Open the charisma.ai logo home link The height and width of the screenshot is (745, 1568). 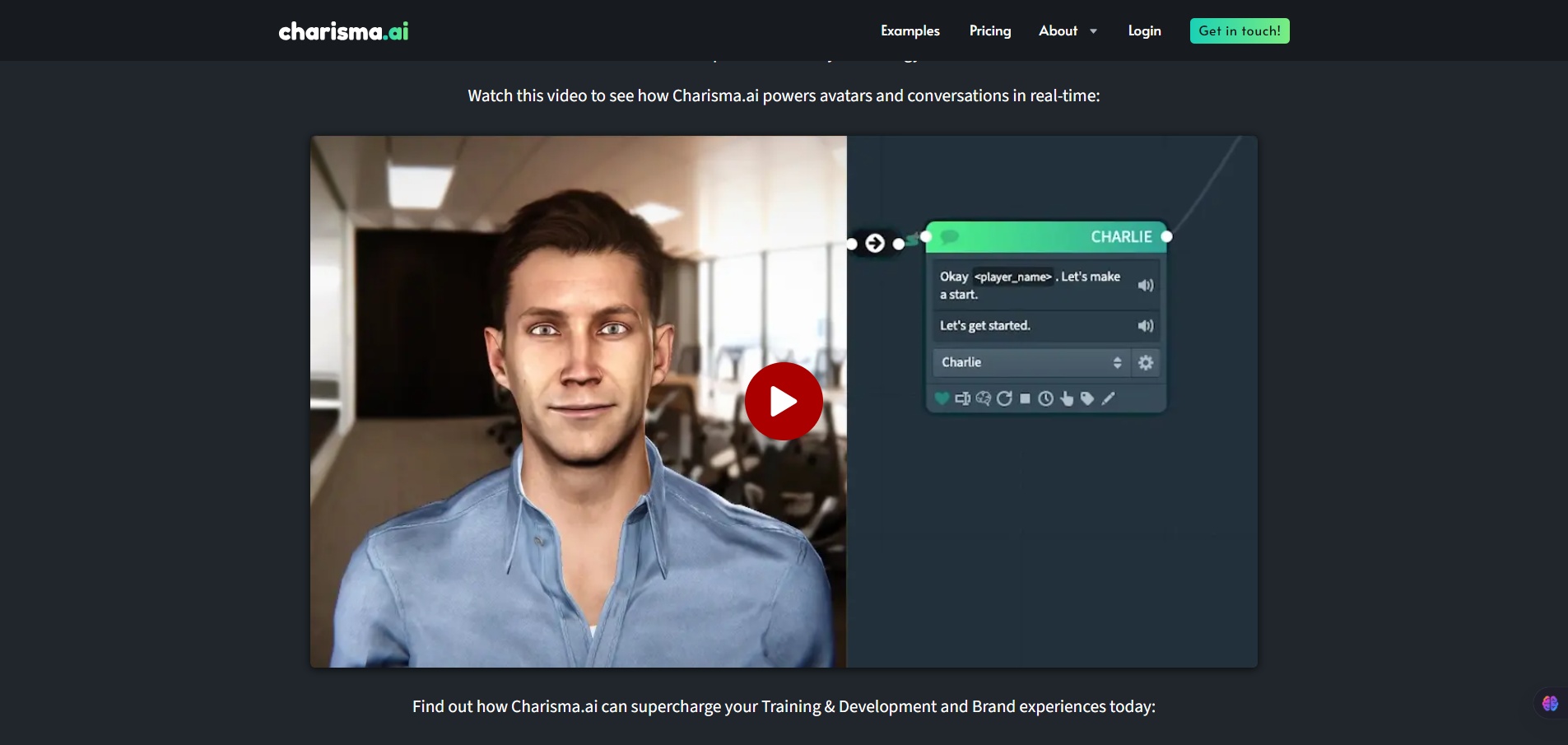click(343, 31)
